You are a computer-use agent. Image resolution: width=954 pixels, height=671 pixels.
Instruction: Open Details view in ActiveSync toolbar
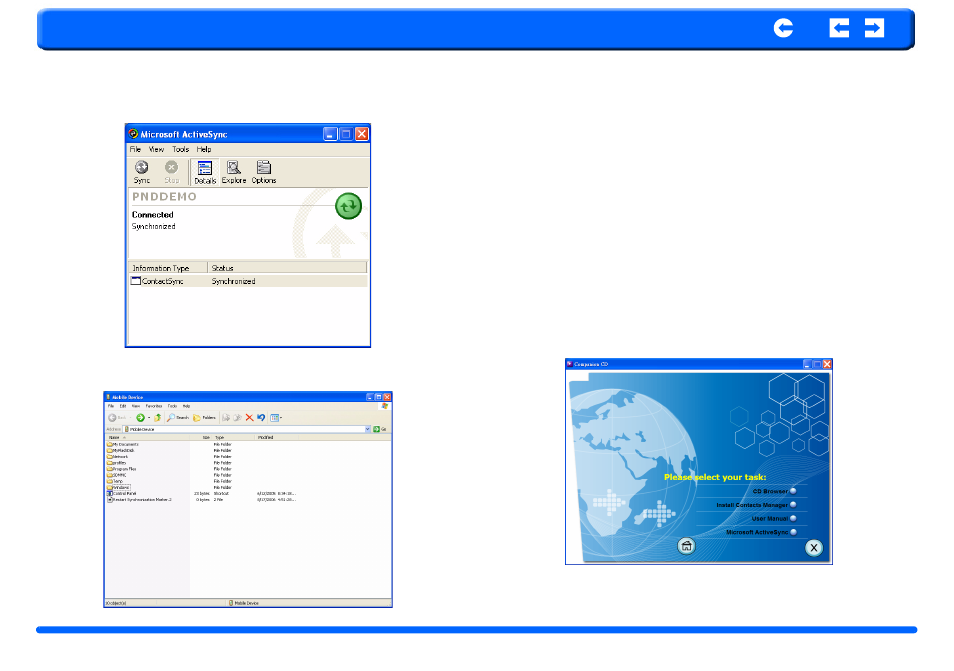(x=205, y=172)
